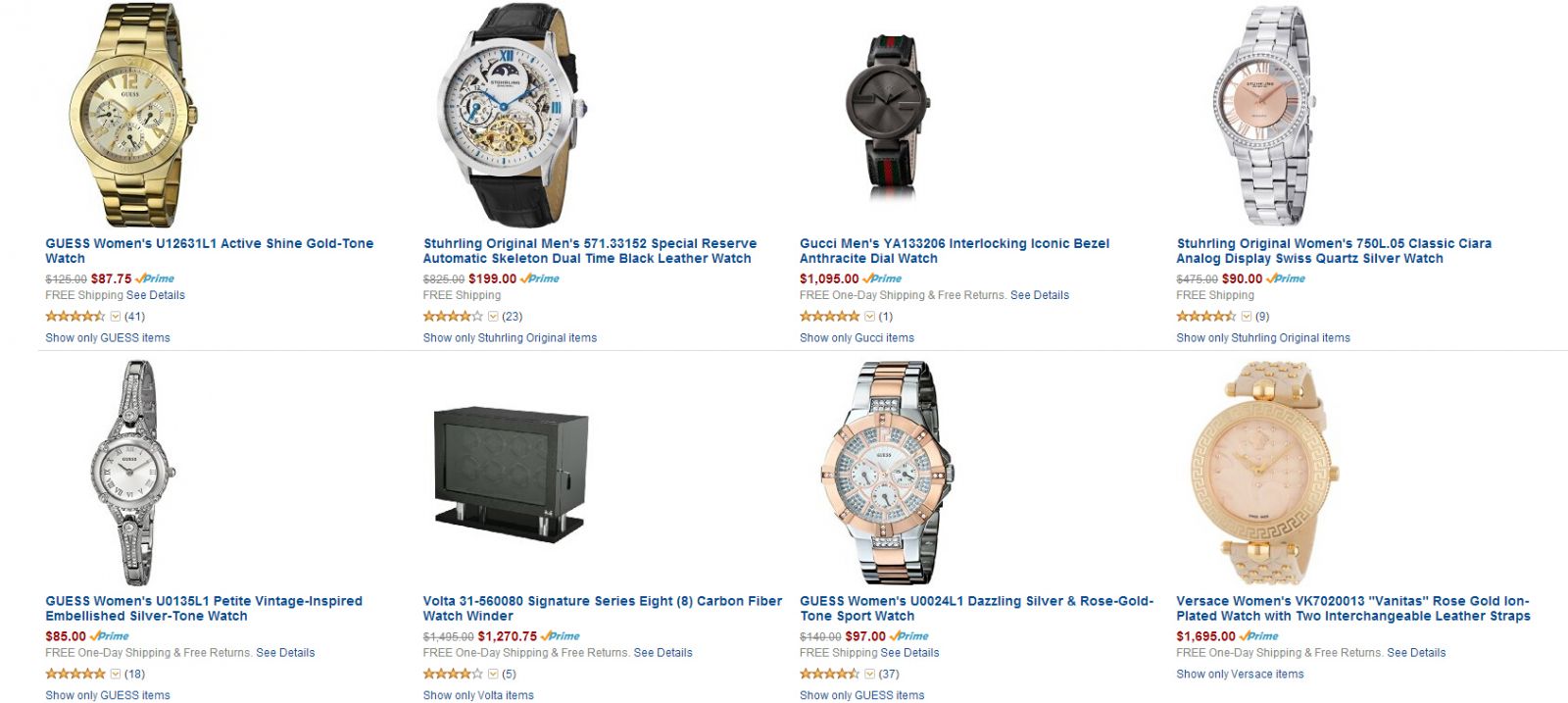1568x703 pixels.
Task: Click star rating of GUESS Dazzling Silver Sport watch
Action: tap(830, 675)
